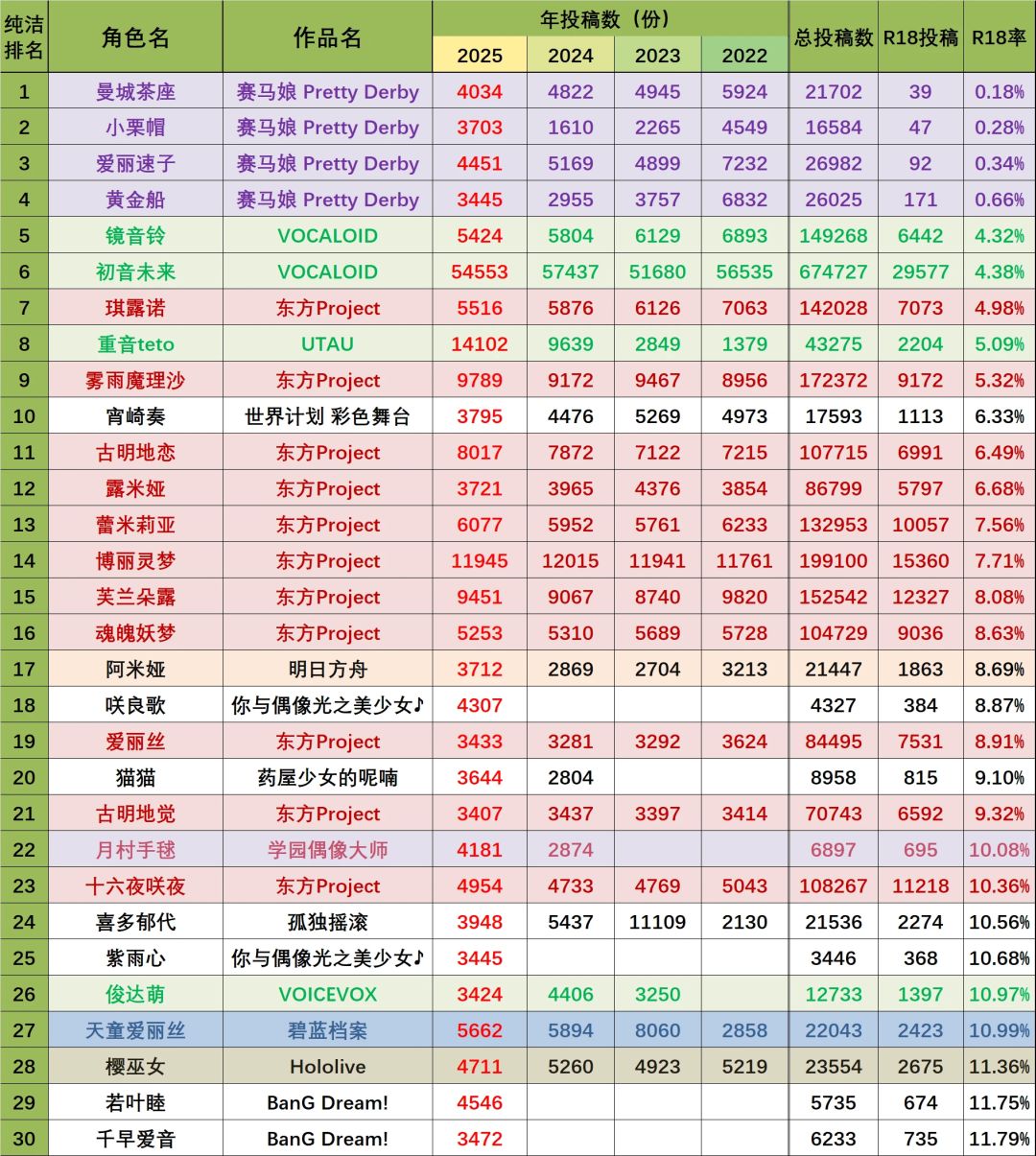The image size is (1036, 1156).
Task: Click the 总投稿数 column header
Action: pos(834,37)
